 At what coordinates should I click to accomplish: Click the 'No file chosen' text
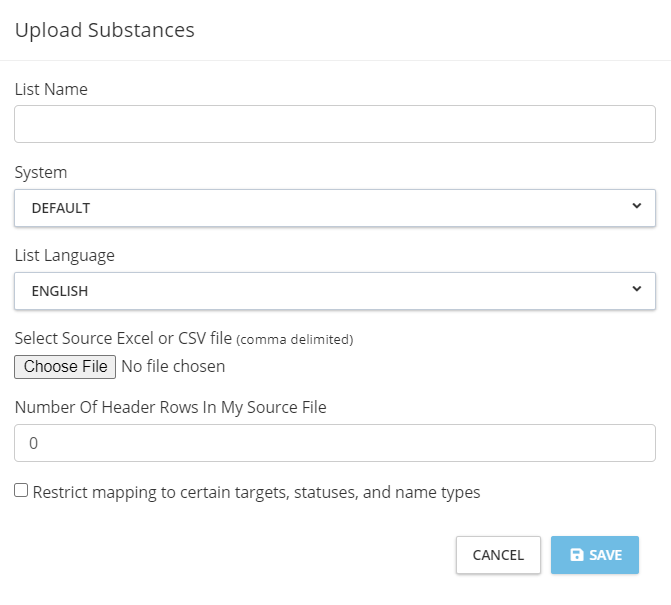[x=173, y=366]
